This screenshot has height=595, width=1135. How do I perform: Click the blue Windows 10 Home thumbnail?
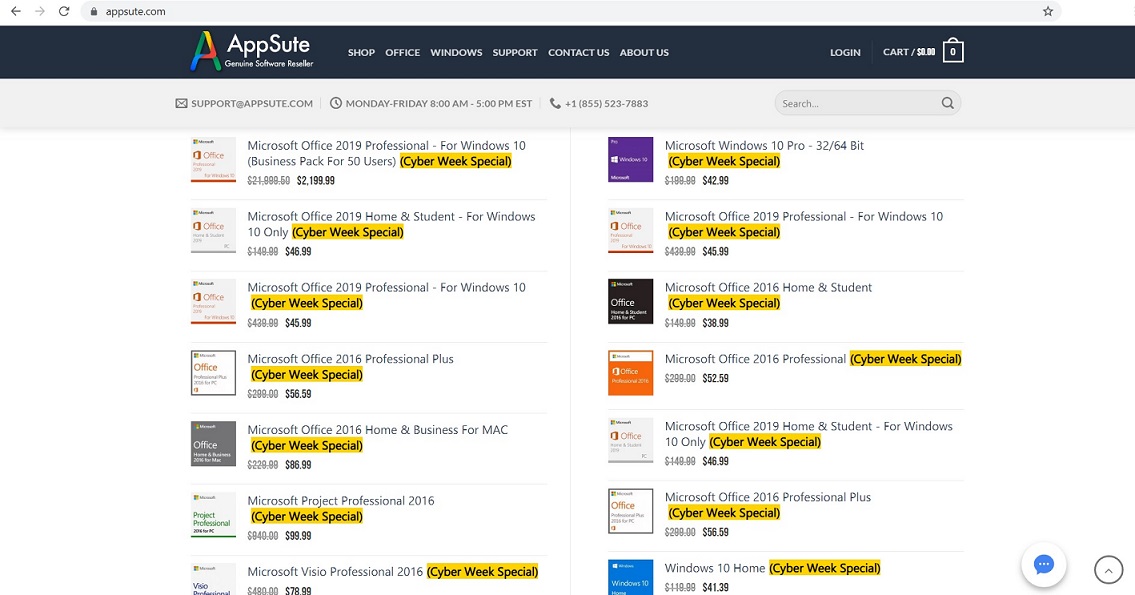tap(630, 578)
